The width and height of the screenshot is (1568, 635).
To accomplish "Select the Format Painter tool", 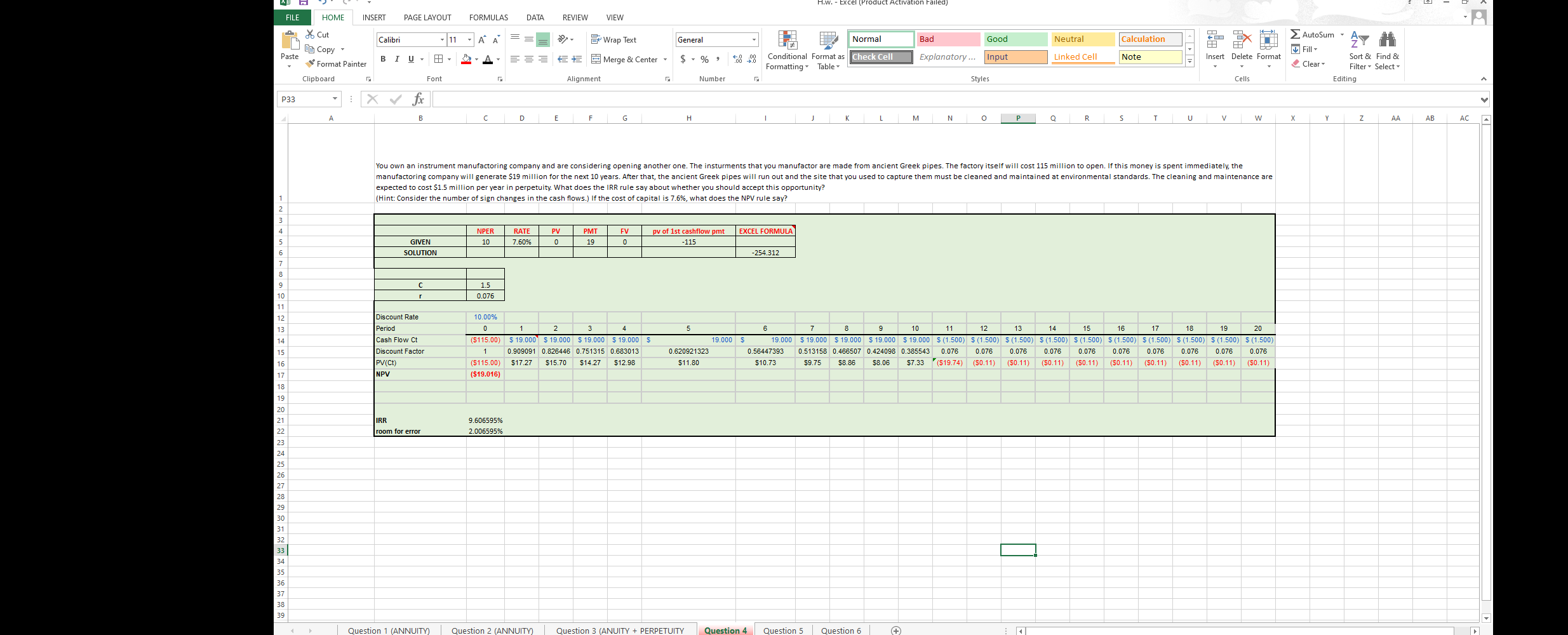I will click(x=336, y=63).
